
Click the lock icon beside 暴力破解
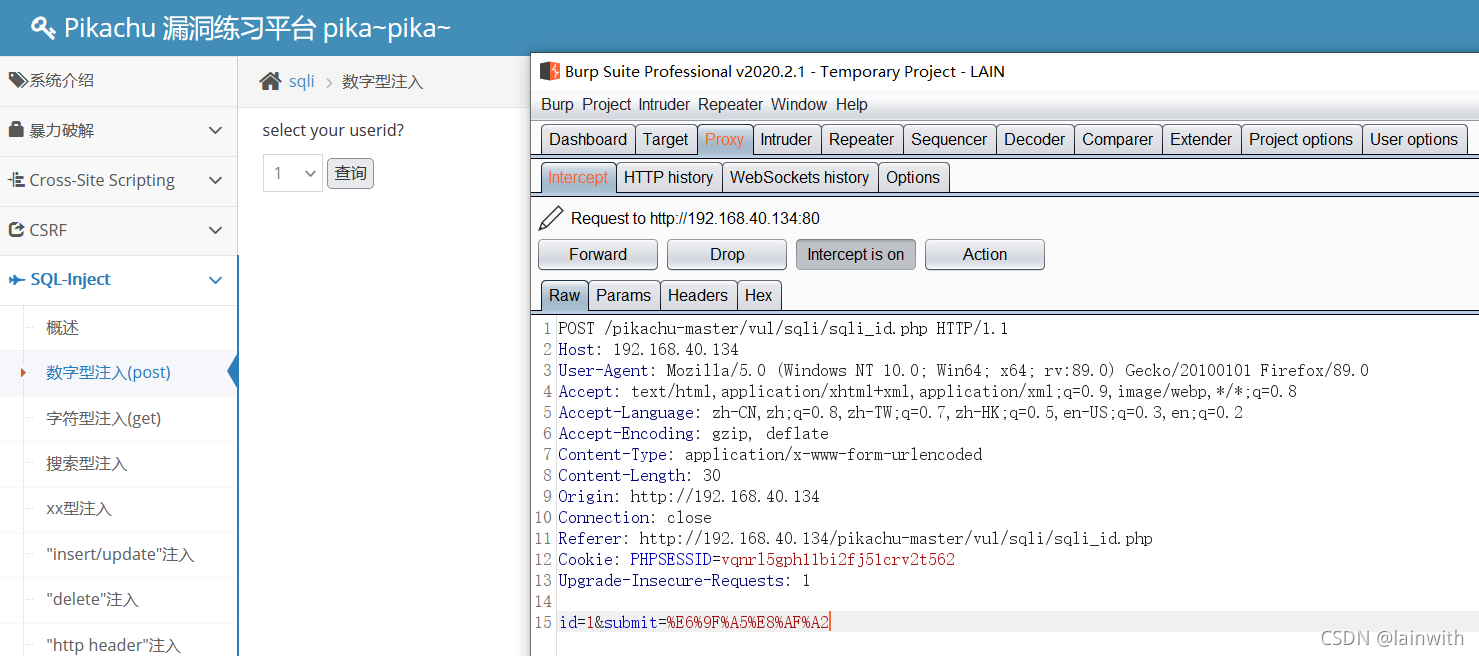(x=17, y=130)
